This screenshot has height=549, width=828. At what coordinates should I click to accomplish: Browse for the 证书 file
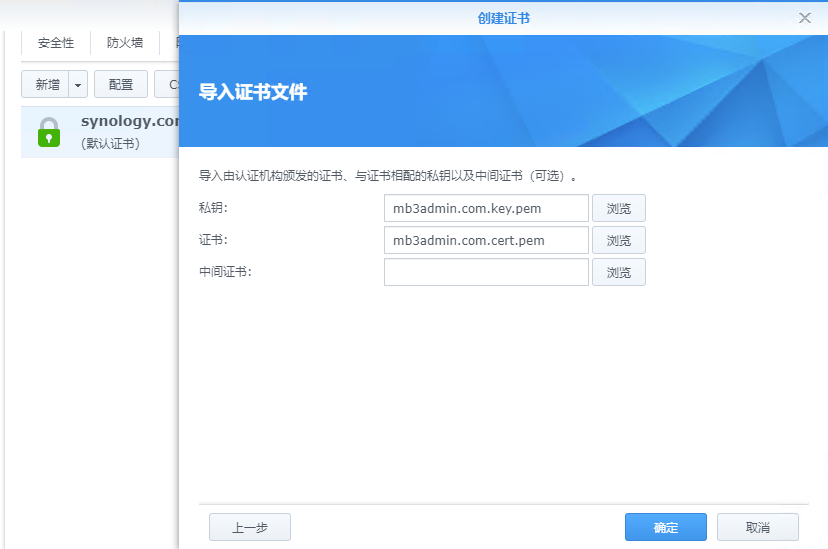tap(619, 240)
